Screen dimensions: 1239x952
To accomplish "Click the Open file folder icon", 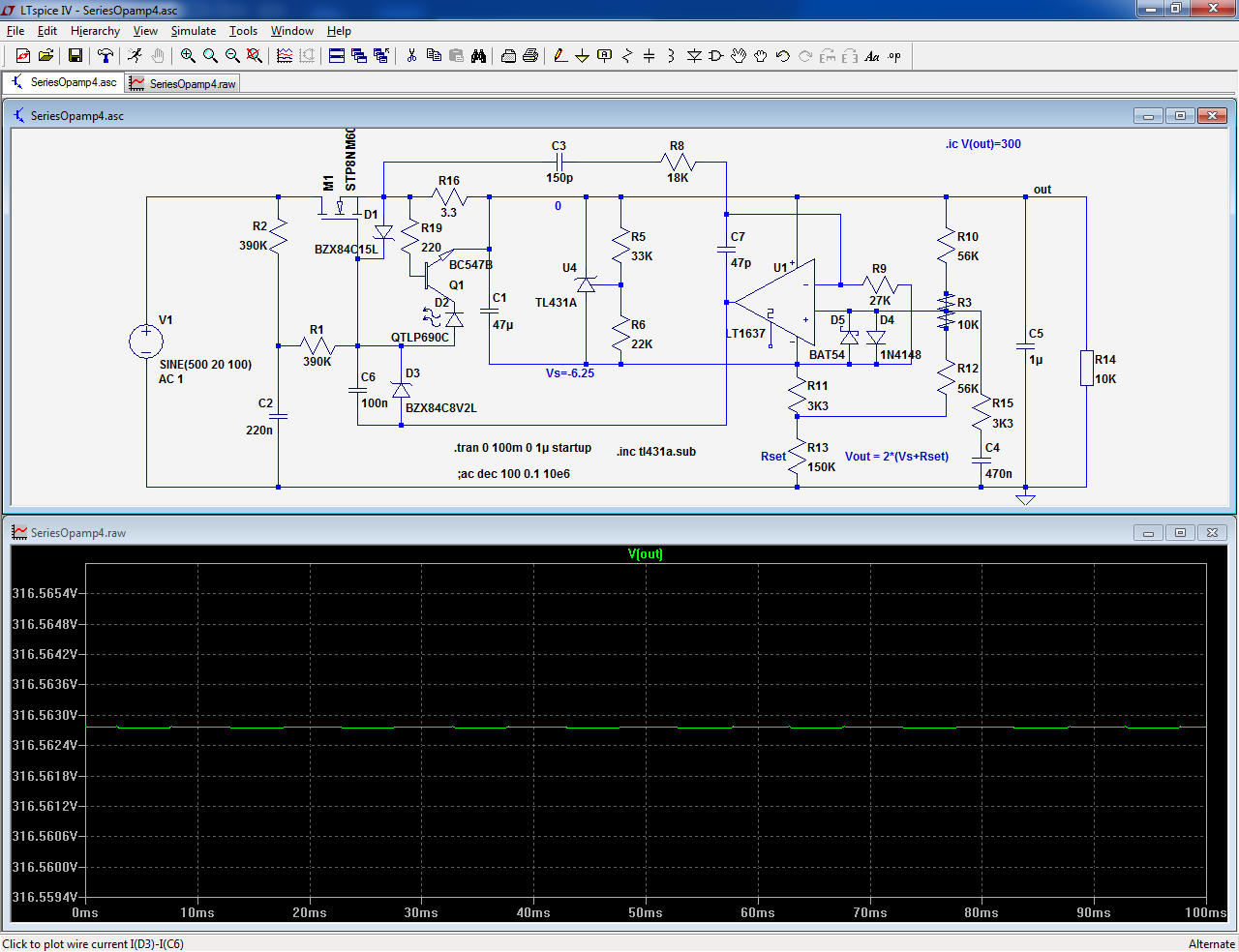I will [45, 56].
